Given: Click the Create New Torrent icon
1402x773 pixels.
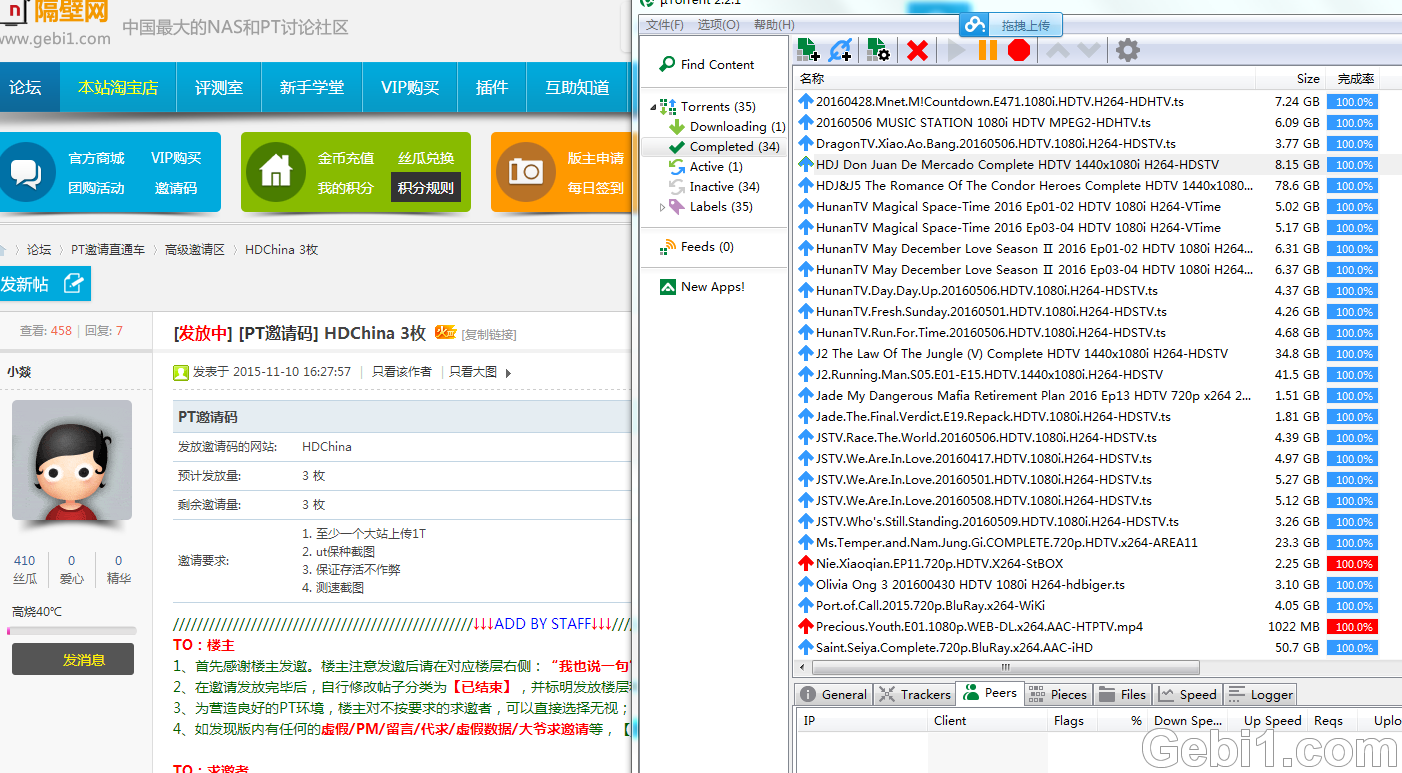Looking at the screenshot, I should click(878, 50).
